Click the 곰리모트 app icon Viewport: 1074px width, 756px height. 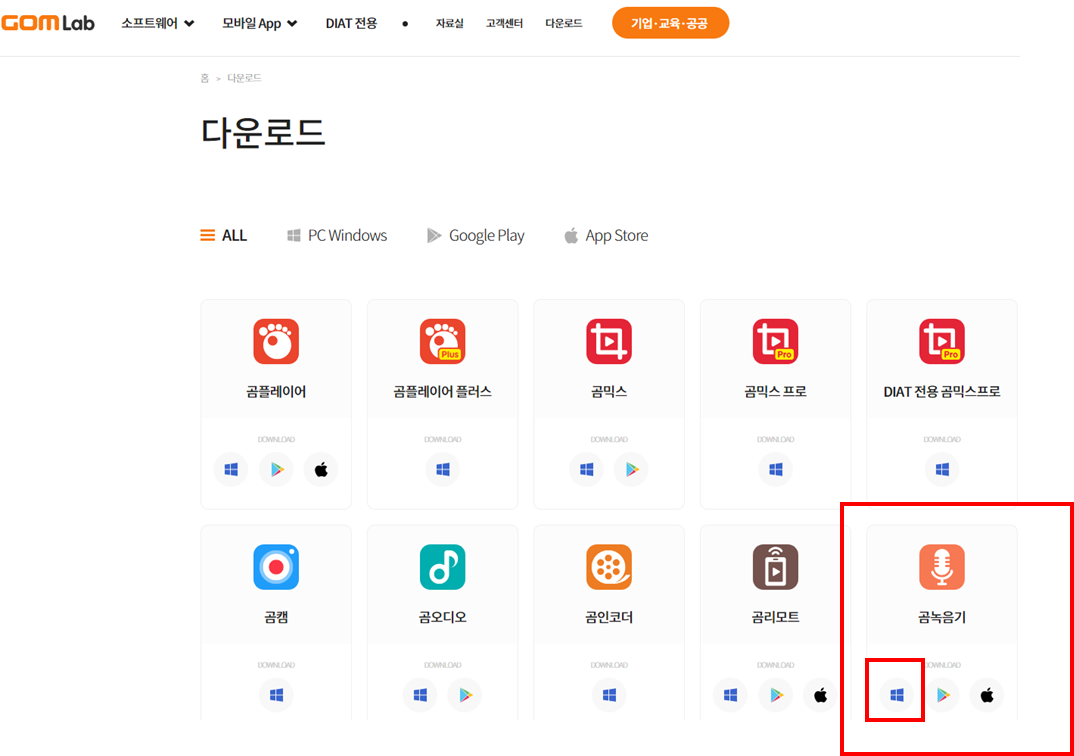[x=775, y=567]
